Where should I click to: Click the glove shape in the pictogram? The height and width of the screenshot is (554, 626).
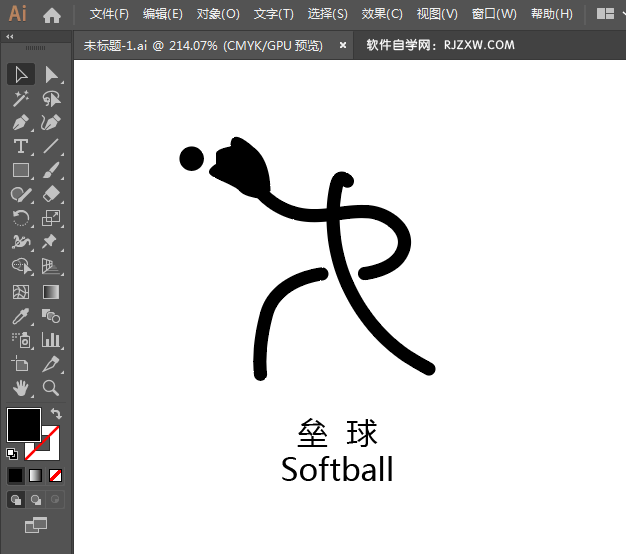coord(241,168)
